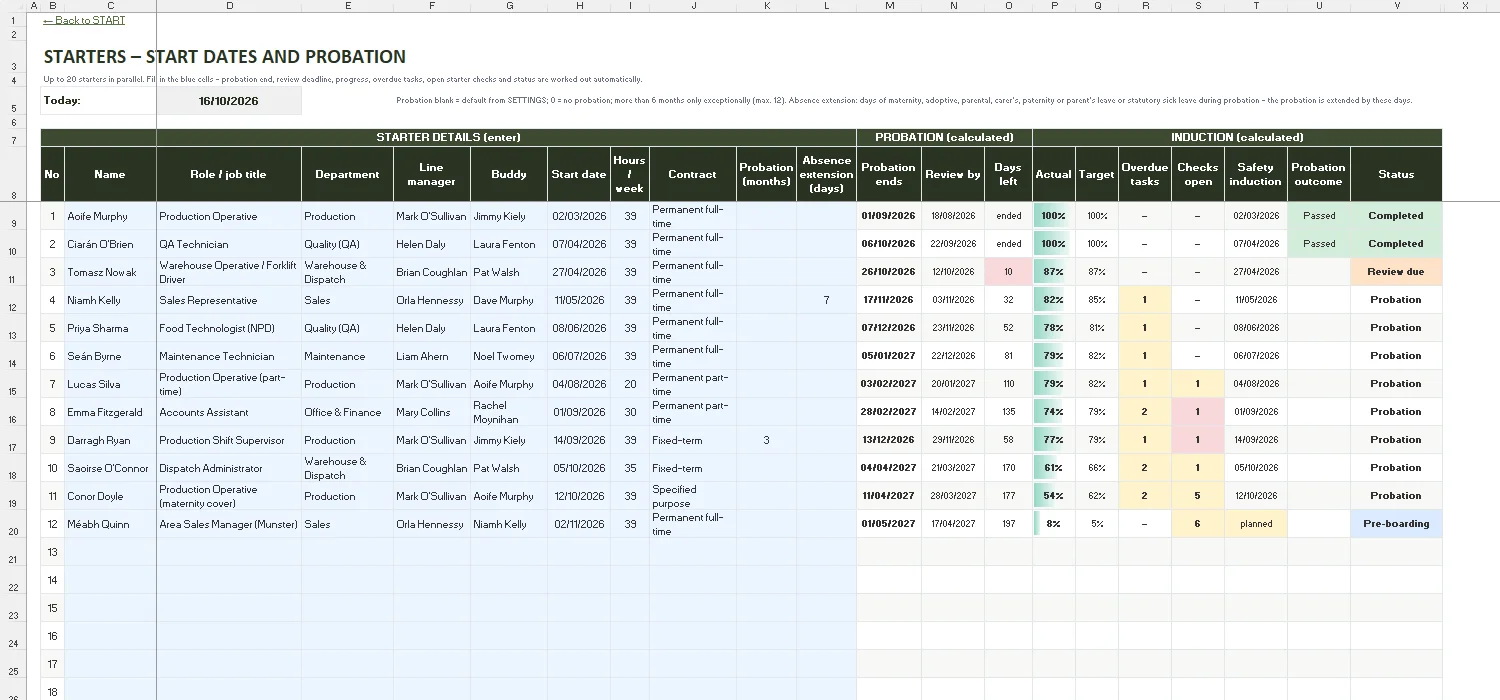
Task: Select Tomasz Nowak's 'Review by' date
Action: coord(953,272)
